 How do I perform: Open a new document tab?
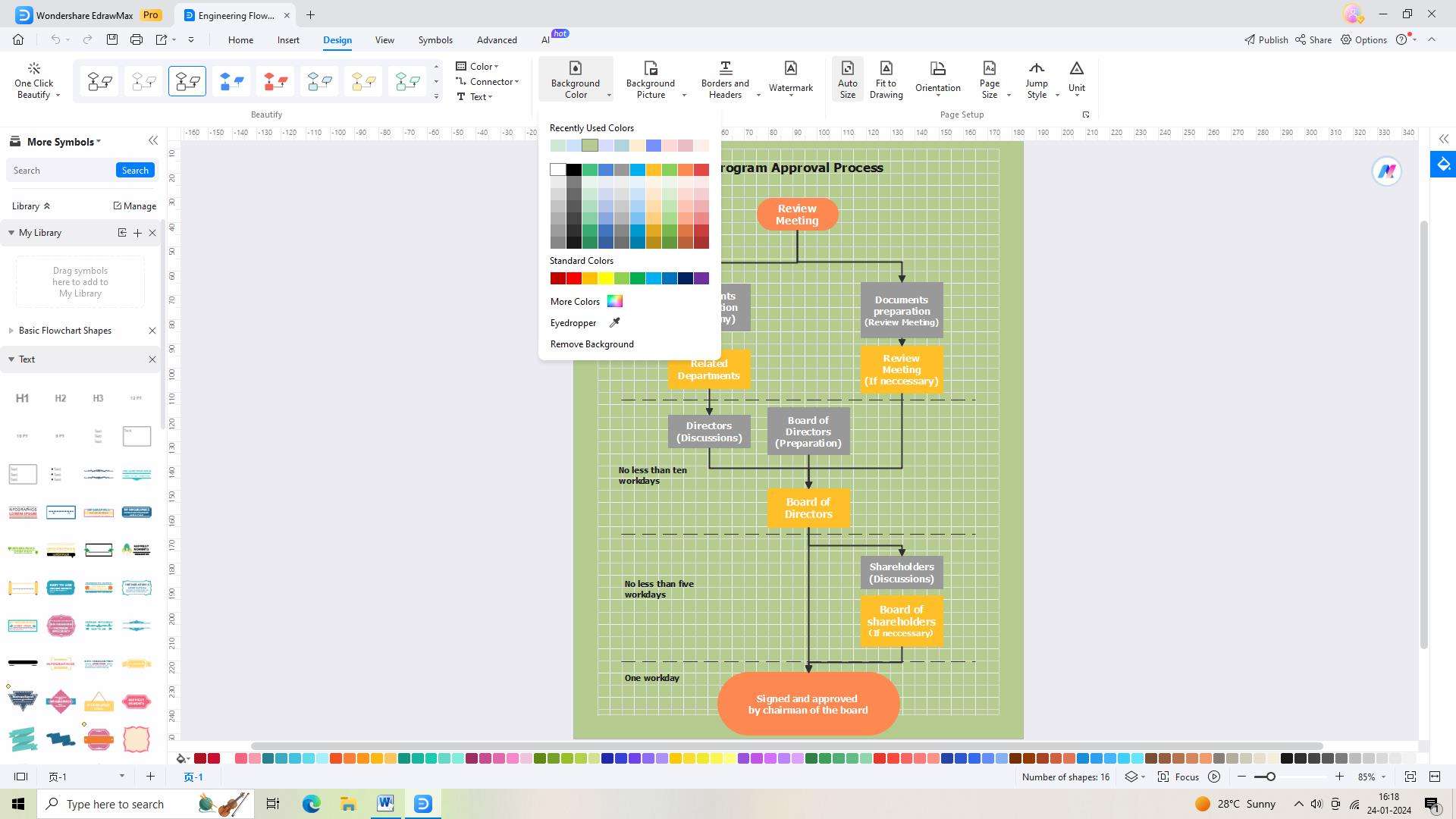(311, 14)
